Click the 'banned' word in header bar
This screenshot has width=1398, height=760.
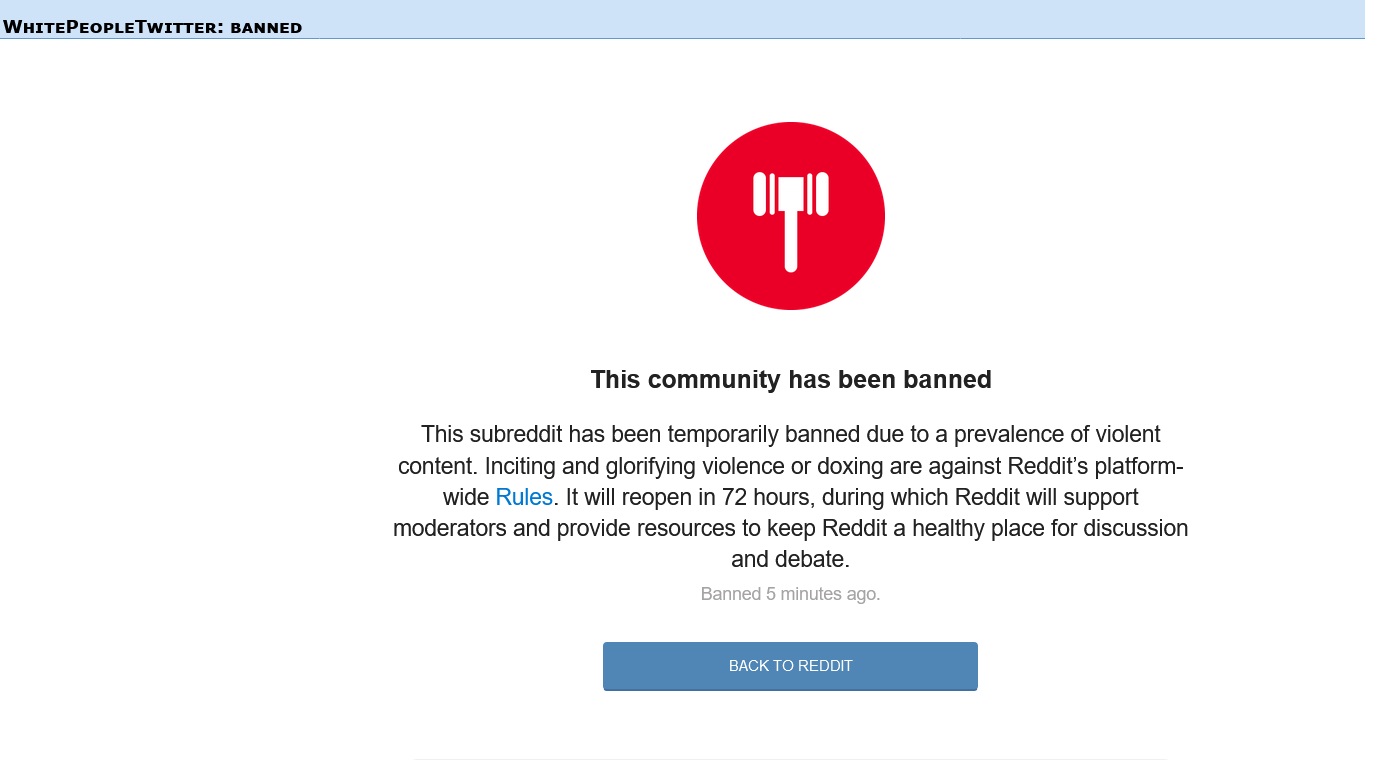pyautogui.click(x=266, y=27)
